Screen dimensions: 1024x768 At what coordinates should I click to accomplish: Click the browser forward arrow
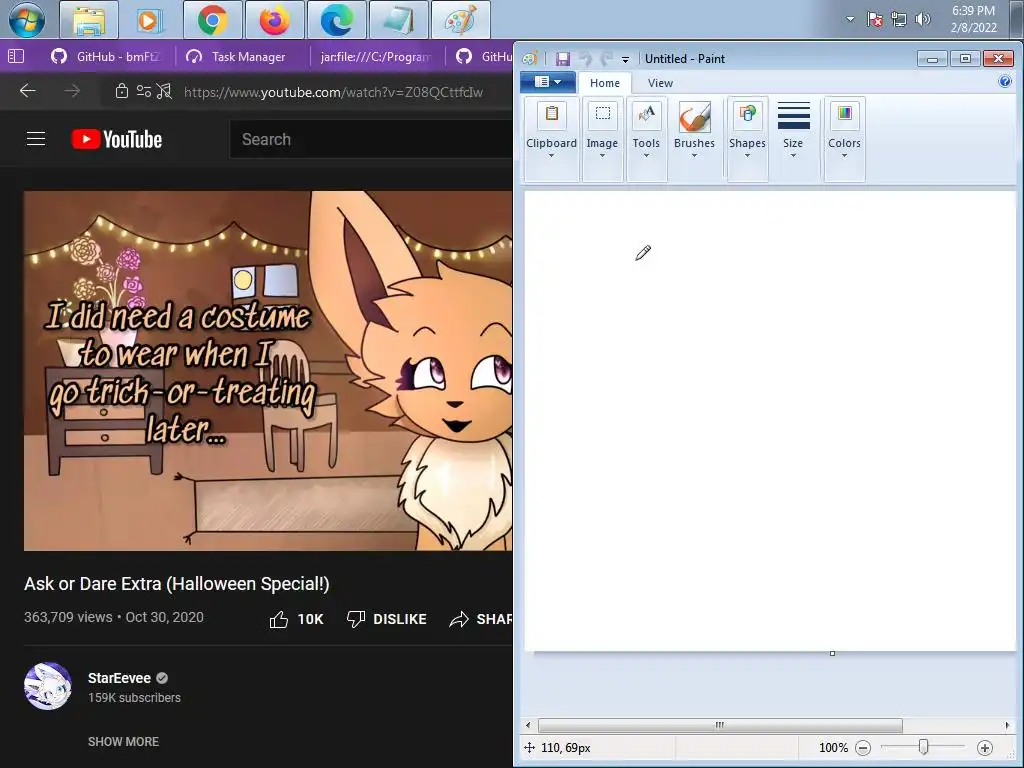[x=72, y=91]
